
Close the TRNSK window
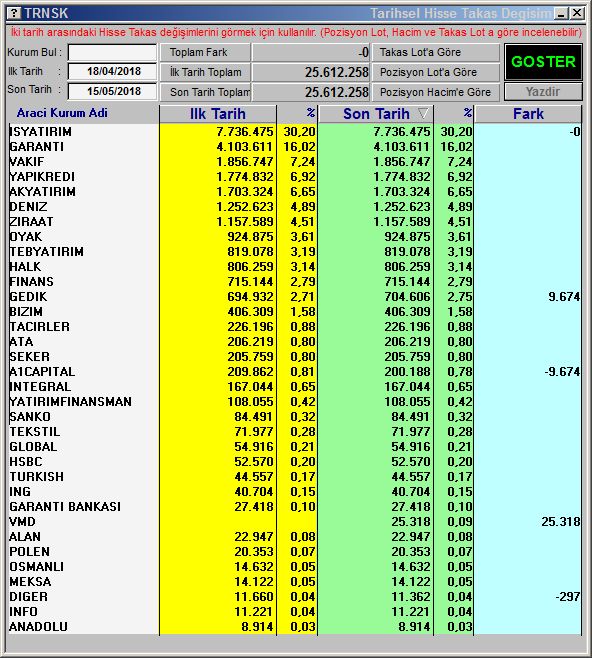click(577, 13)
